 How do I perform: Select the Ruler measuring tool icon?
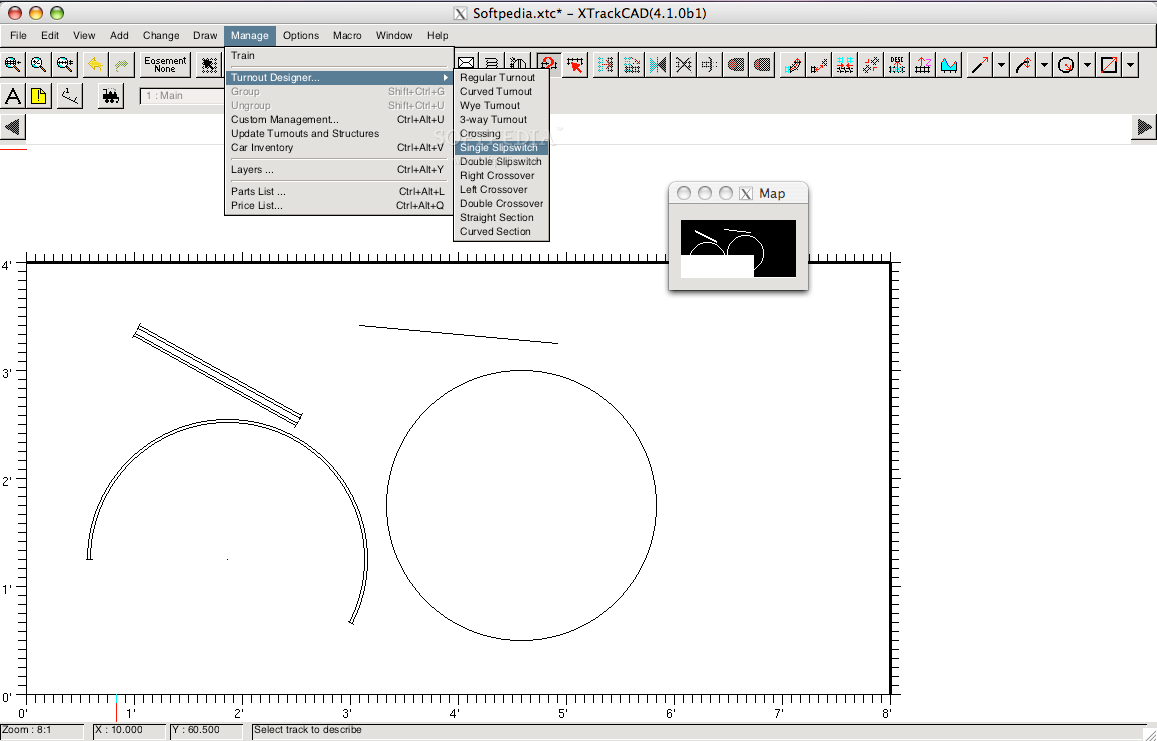pyautogui.click(x=70, y=96)
